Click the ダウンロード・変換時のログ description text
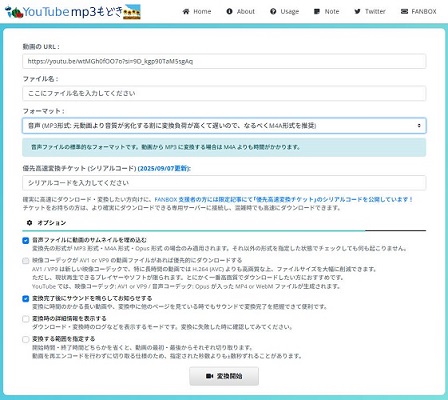Viewport: 448px width, 400px height. tap(162, 327)
